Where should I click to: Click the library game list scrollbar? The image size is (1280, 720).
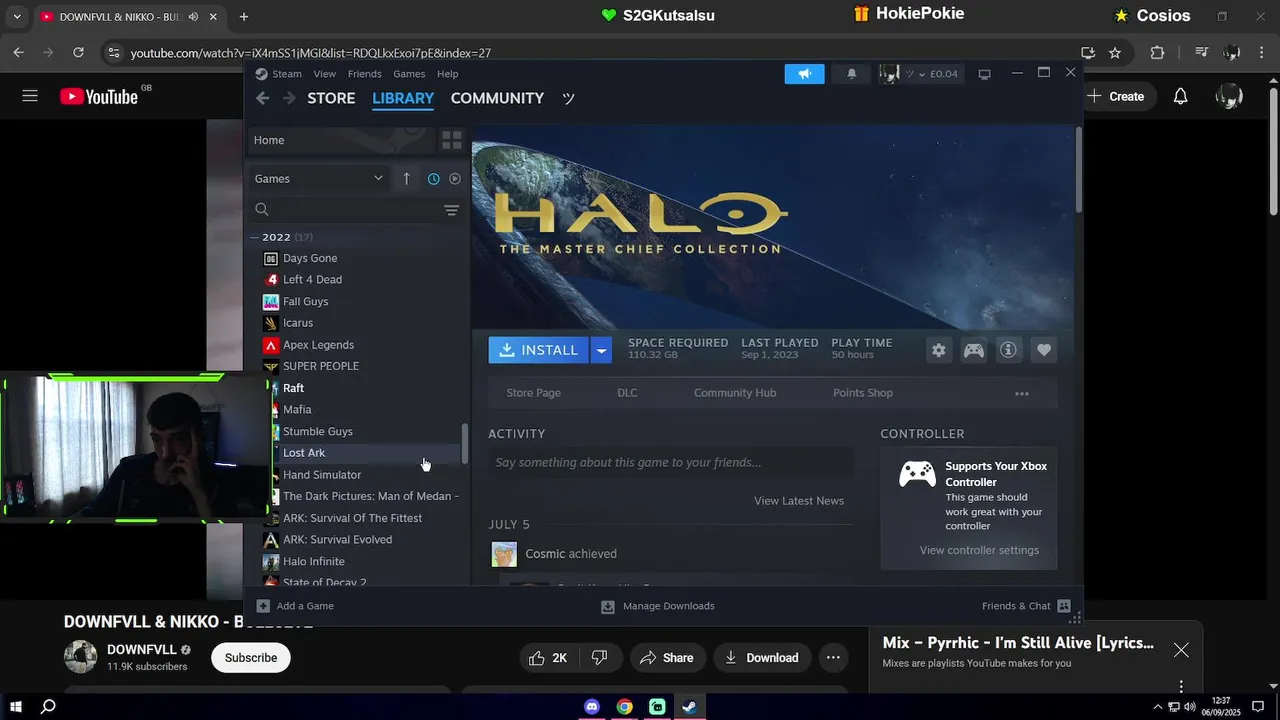point(464,444)
